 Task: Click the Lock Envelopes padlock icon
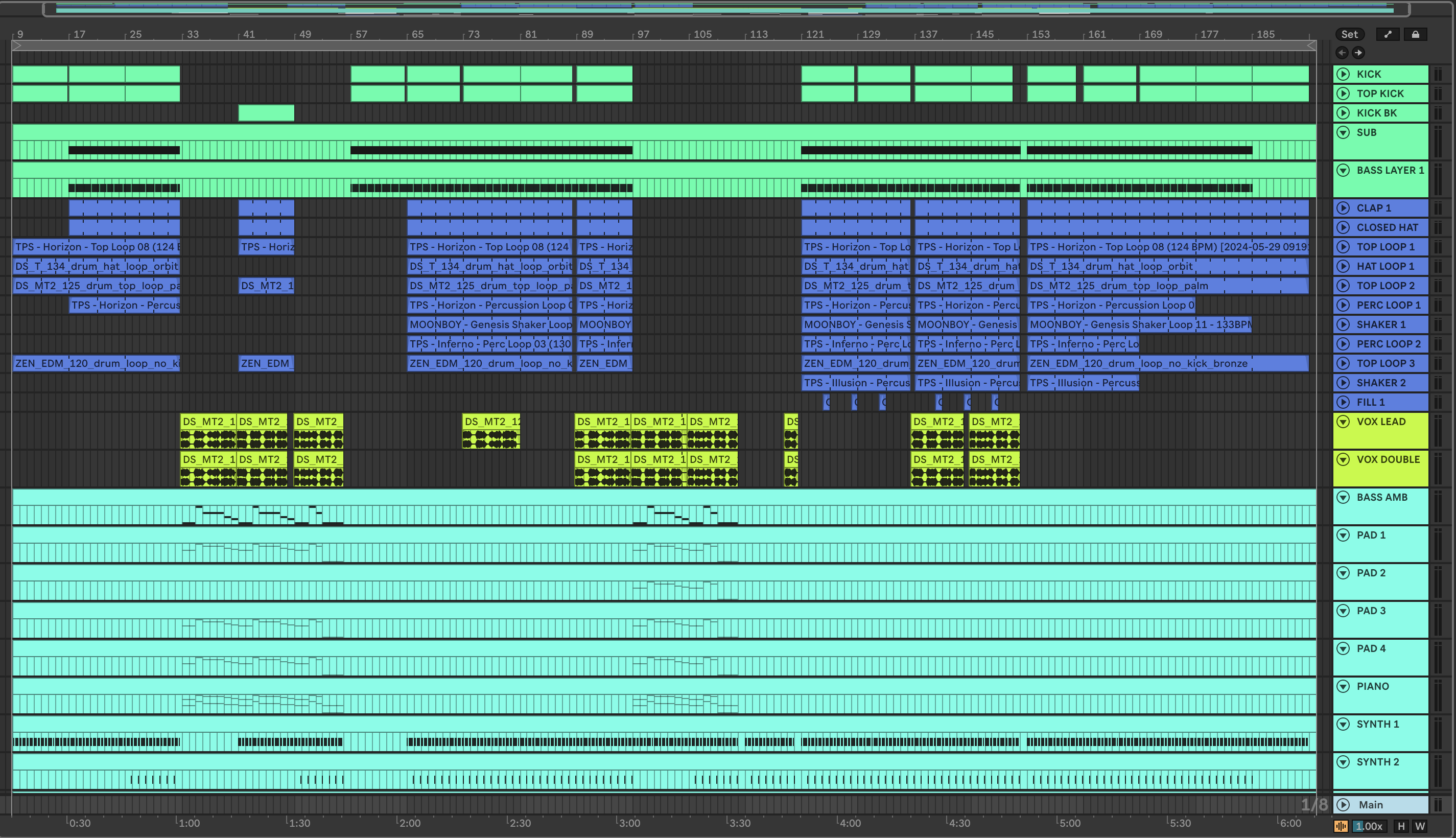pos(1415,35)
